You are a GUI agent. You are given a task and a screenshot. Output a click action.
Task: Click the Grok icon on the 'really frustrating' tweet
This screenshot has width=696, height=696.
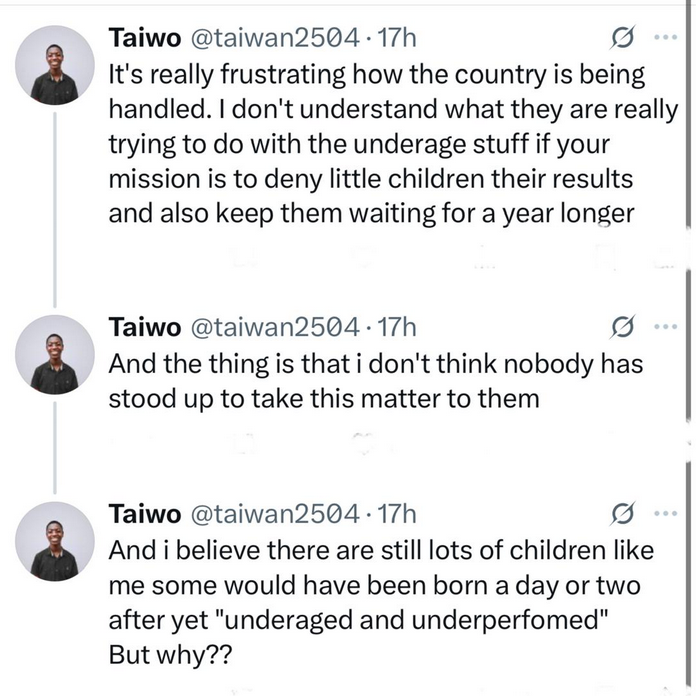point(621,39)
